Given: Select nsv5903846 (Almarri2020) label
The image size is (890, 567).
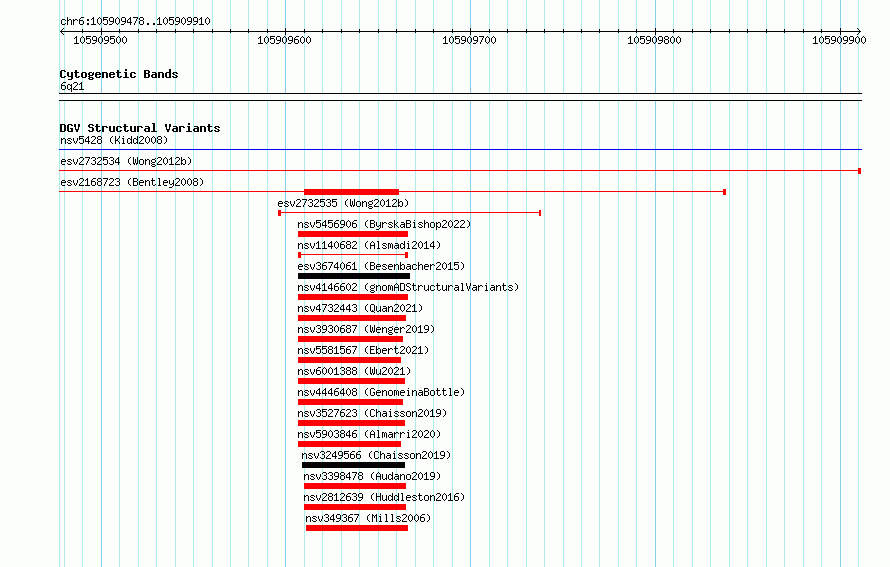Looking at the screenshot, I should [x=369, y=434].
